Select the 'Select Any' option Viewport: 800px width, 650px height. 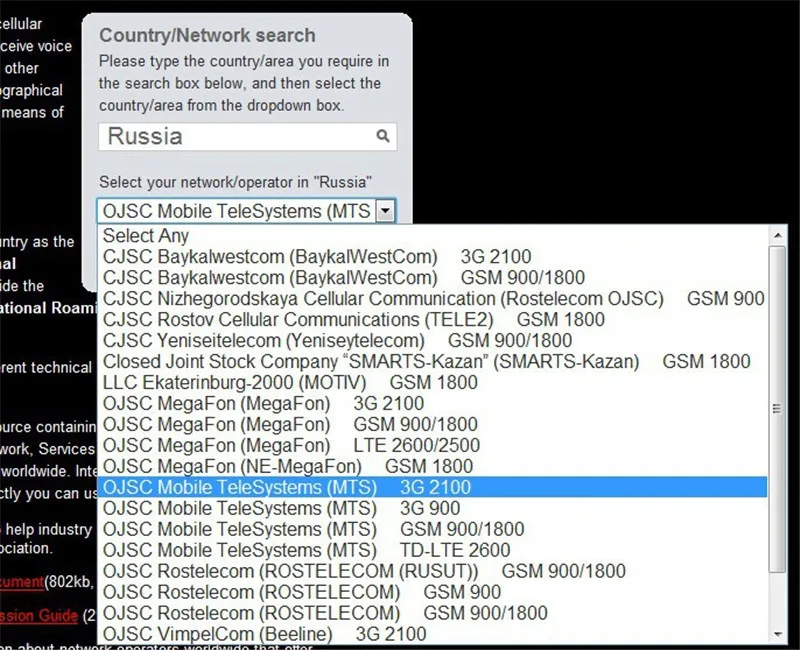click(x=432, y=235)
